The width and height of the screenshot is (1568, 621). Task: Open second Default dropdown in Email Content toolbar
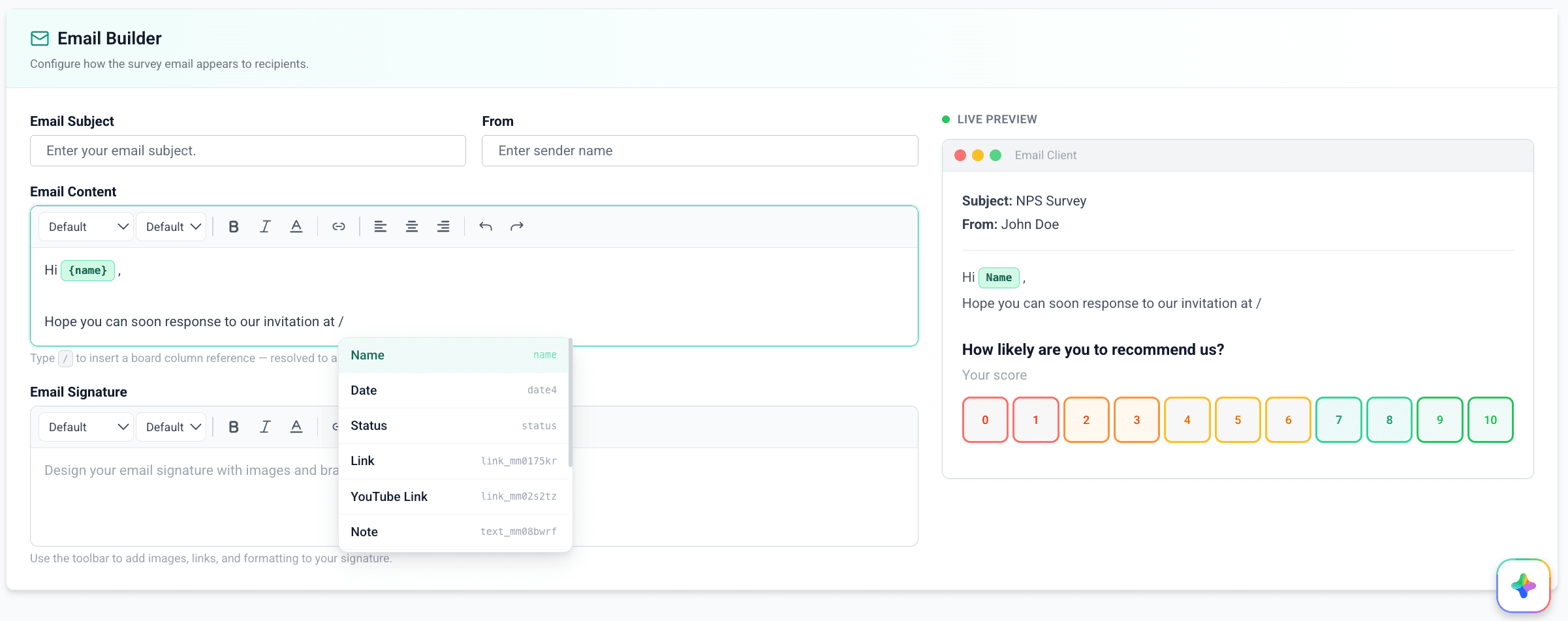tap(171, 226)
